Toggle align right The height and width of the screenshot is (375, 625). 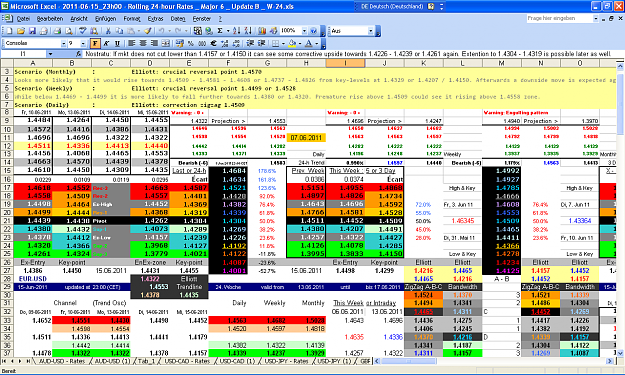[154, 43]
